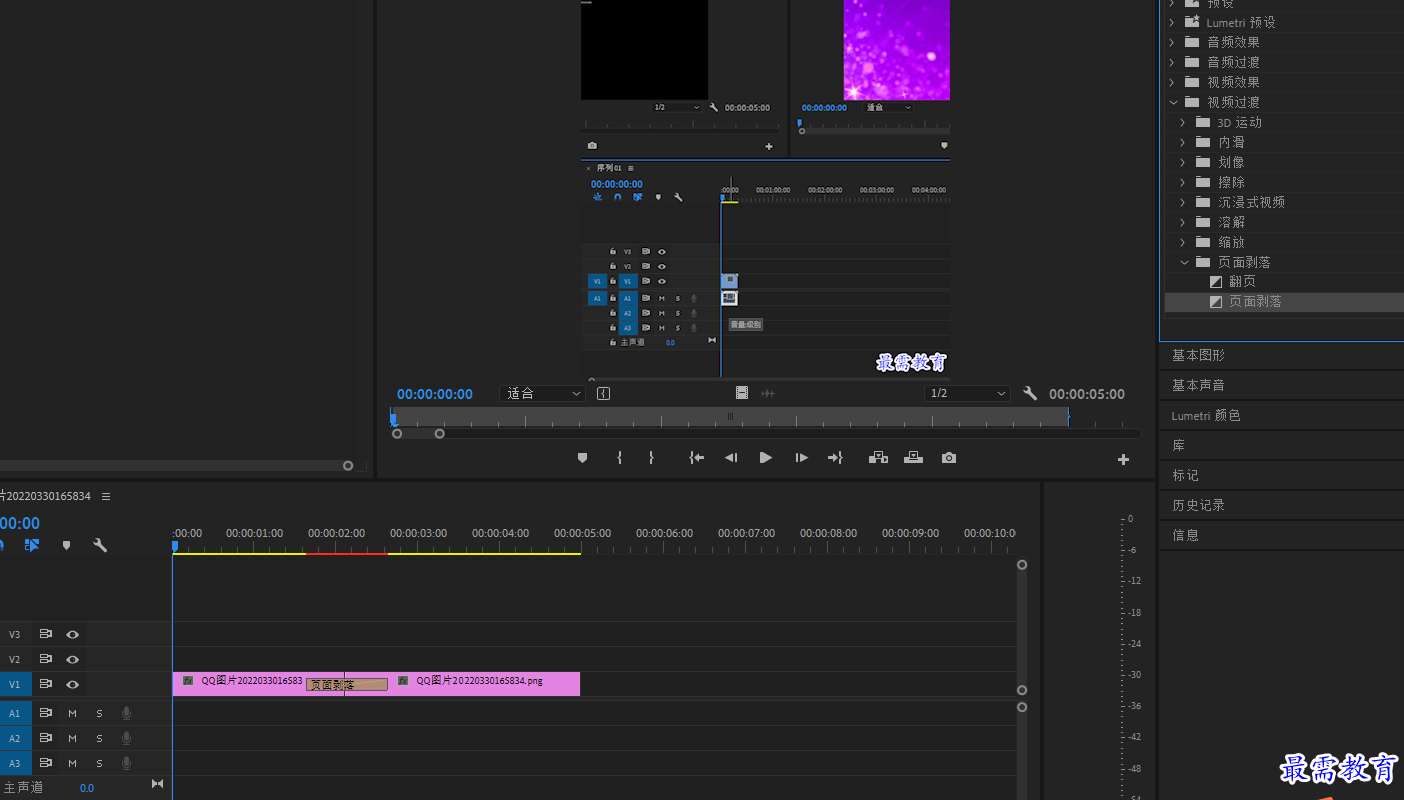The image size is (1404, 800).
Task: Enable voice-over record on A2
Action: point(126,738)
